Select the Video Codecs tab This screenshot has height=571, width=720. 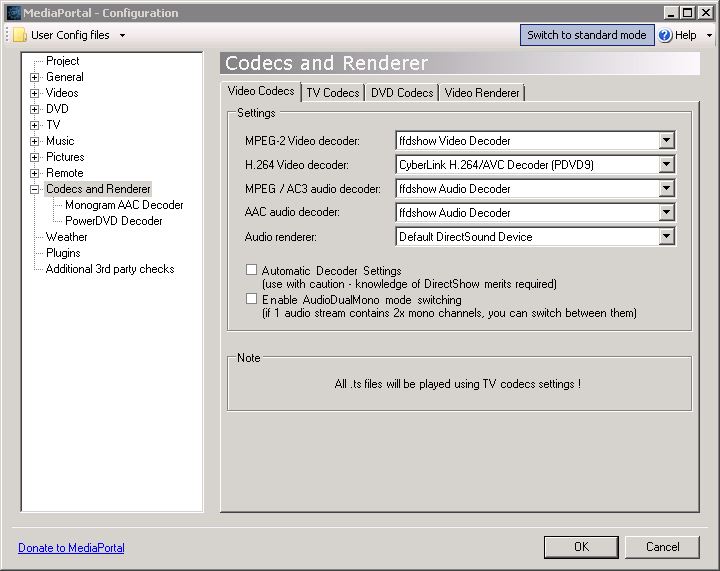[x=261, y=91]
